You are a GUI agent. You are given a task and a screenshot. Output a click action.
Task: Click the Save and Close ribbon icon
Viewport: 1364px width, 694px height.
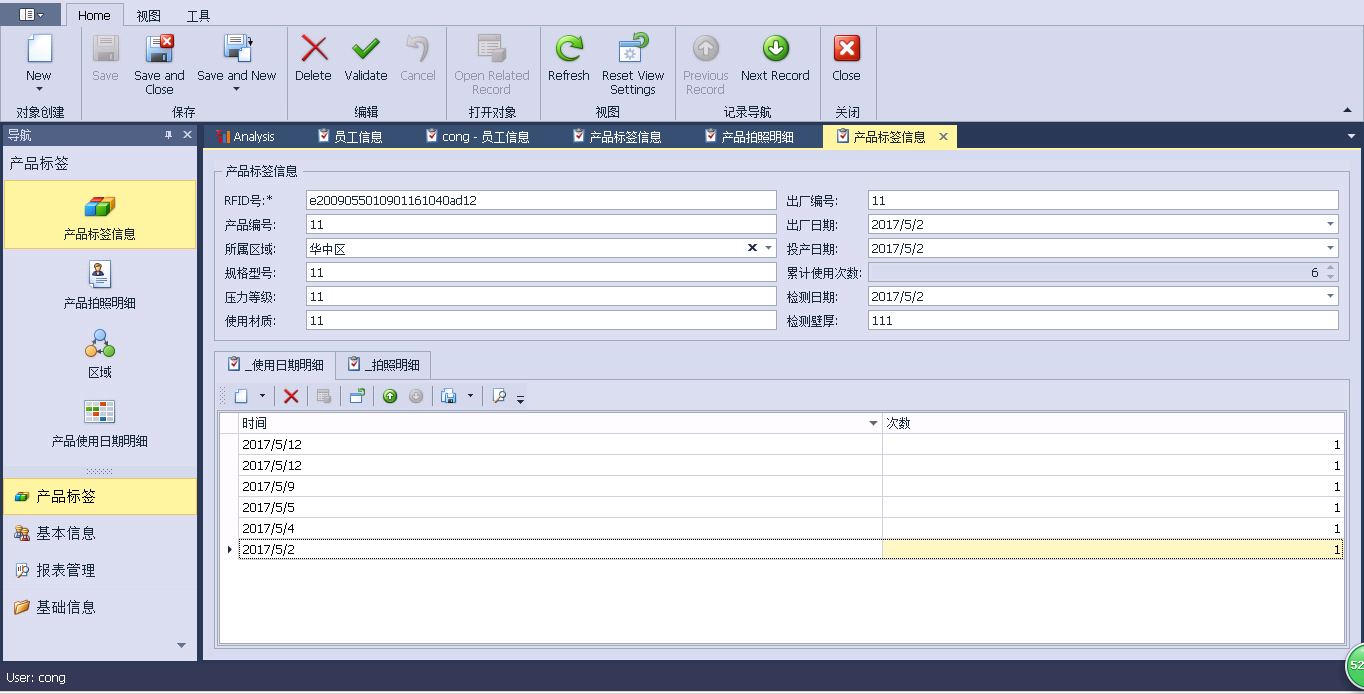click(x=160, y=49)
